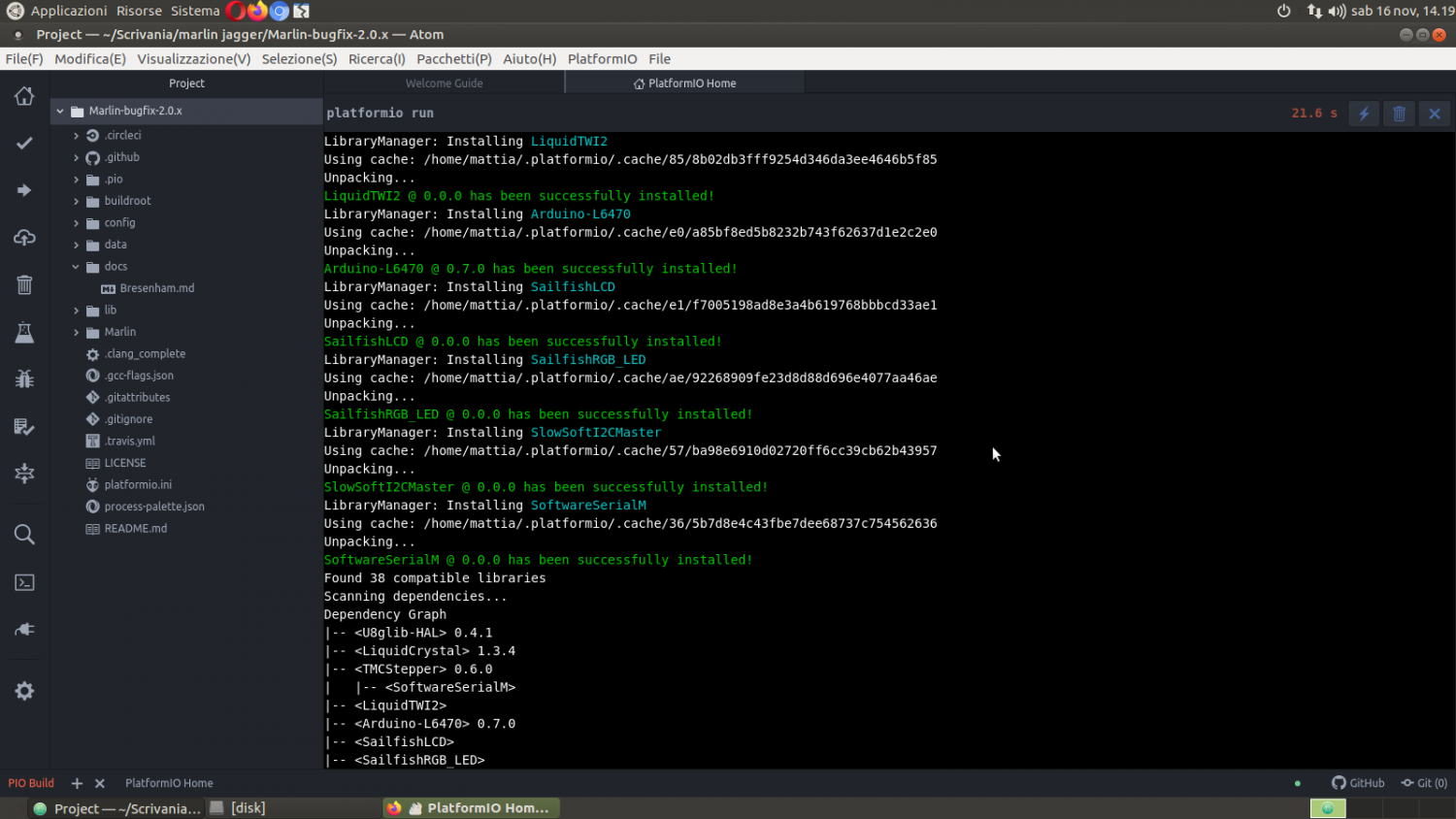This screenshot has width=1456, height=819.
Task: Click the Firefox launcher in top panel
Action: 257,11
